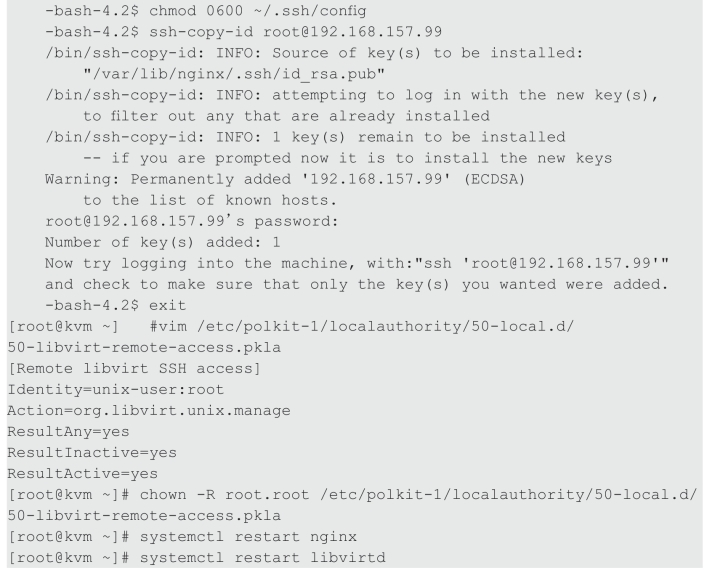The width and height of the screenshot is (707, 570).
Task: Select the known hosts line
Action: (210, 200)
